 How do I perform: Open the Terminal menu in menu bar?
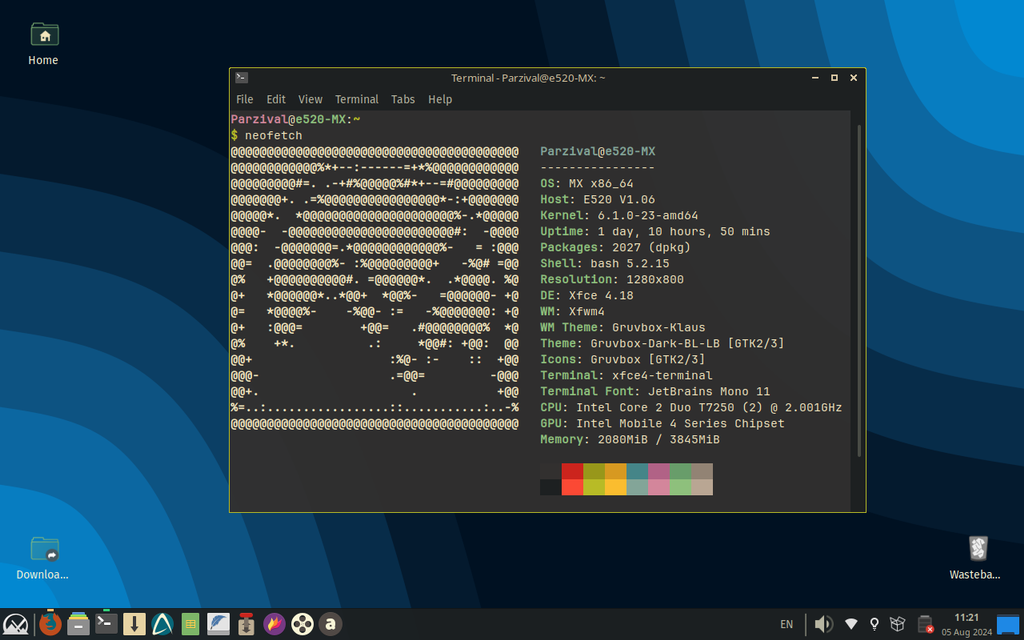[x=356, y=99]
